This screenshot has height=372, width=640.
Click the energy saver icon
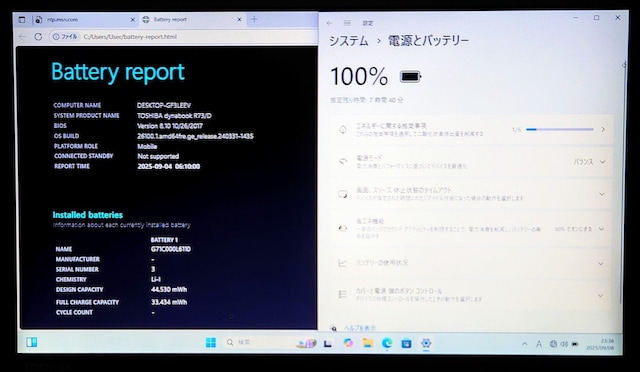tap(343, 228)
